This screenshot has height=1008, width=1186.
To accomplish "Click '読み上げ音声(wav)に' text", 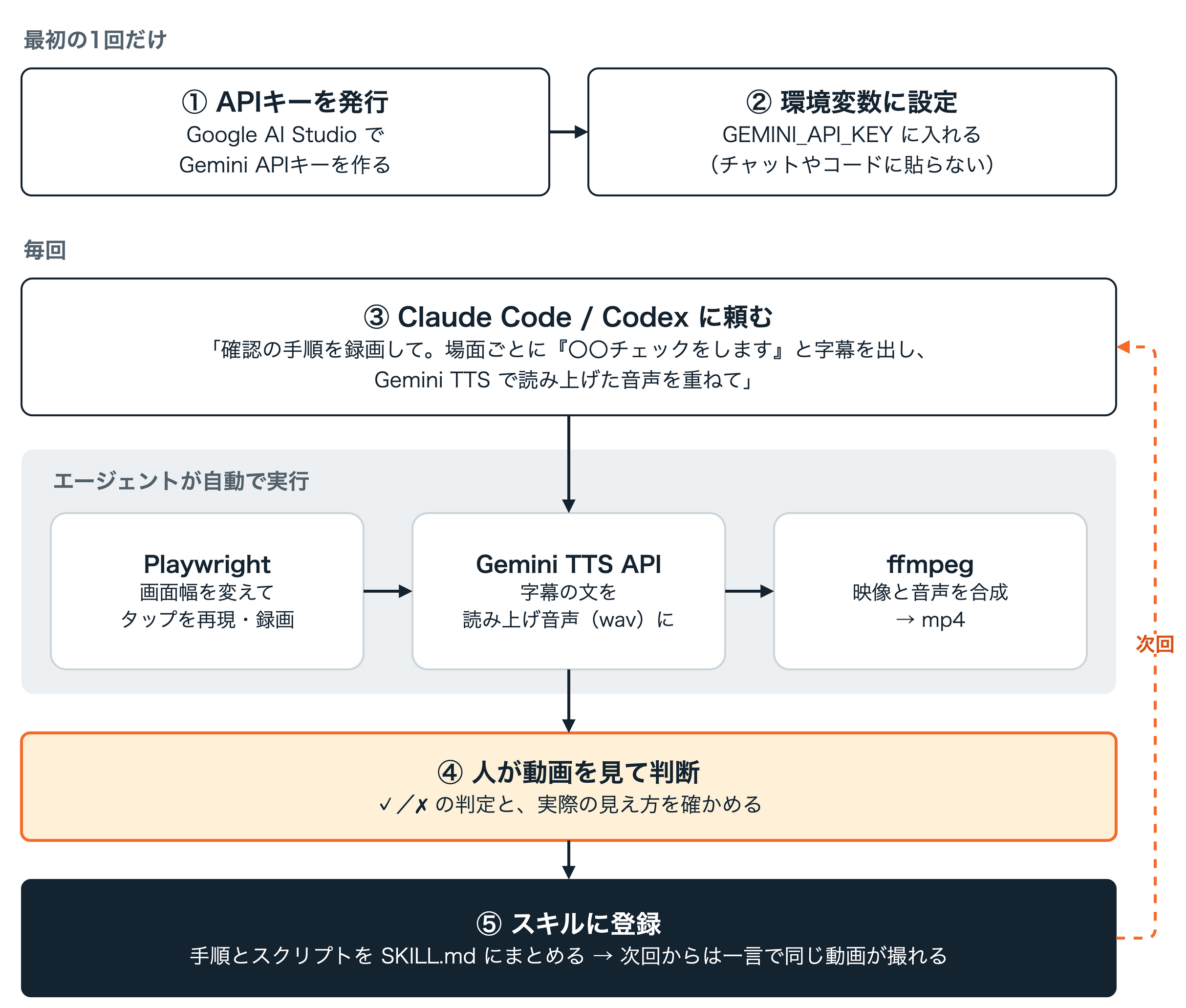I will (568, 620).
